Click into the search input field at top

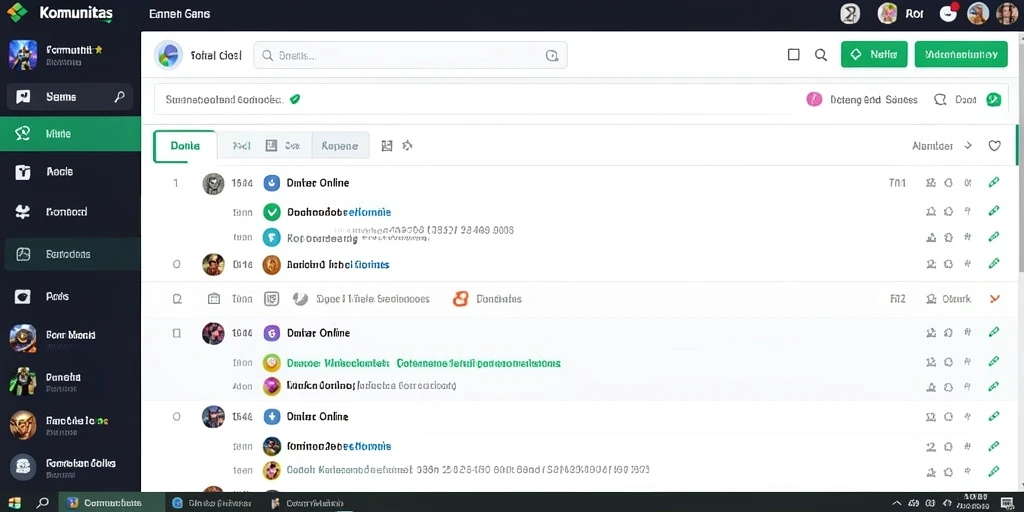[x=410, y=56]
